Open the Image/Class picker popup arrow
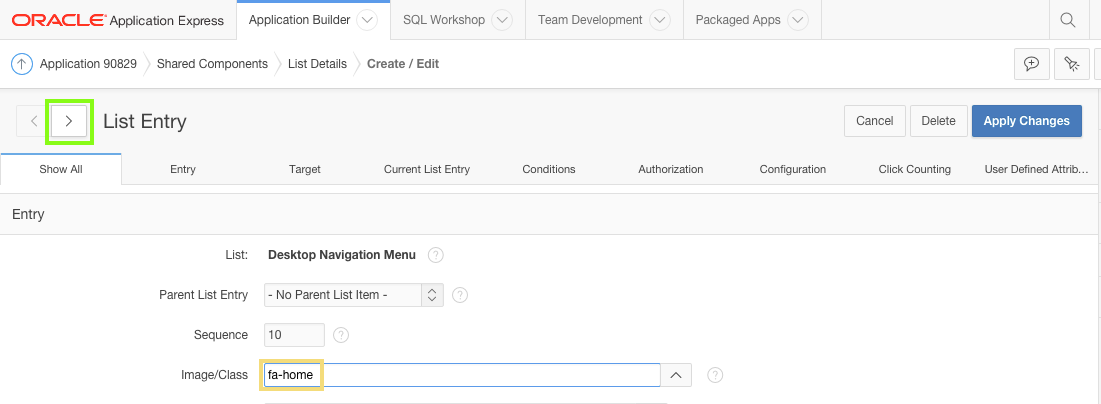The width and height of the screenshot is (1101, 404). (x=676, y=375)
